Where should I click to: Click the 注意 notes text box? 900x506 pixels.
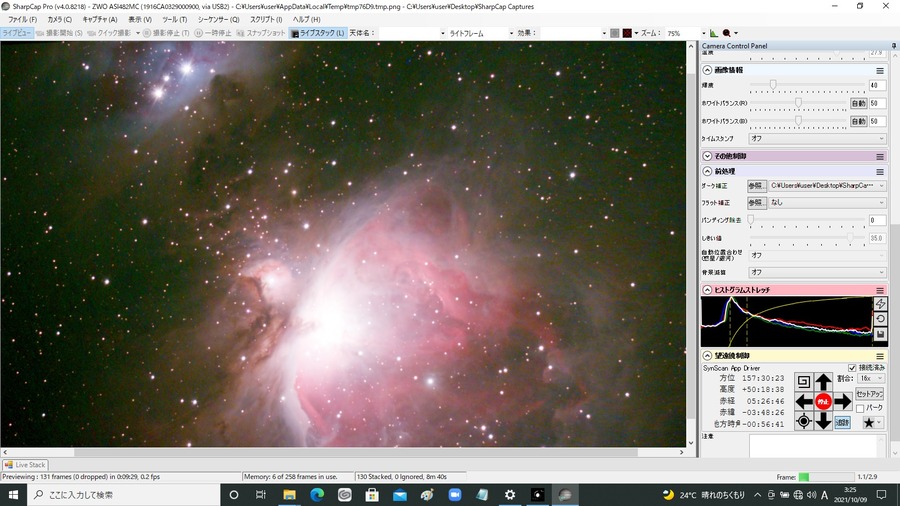point(817,446)
